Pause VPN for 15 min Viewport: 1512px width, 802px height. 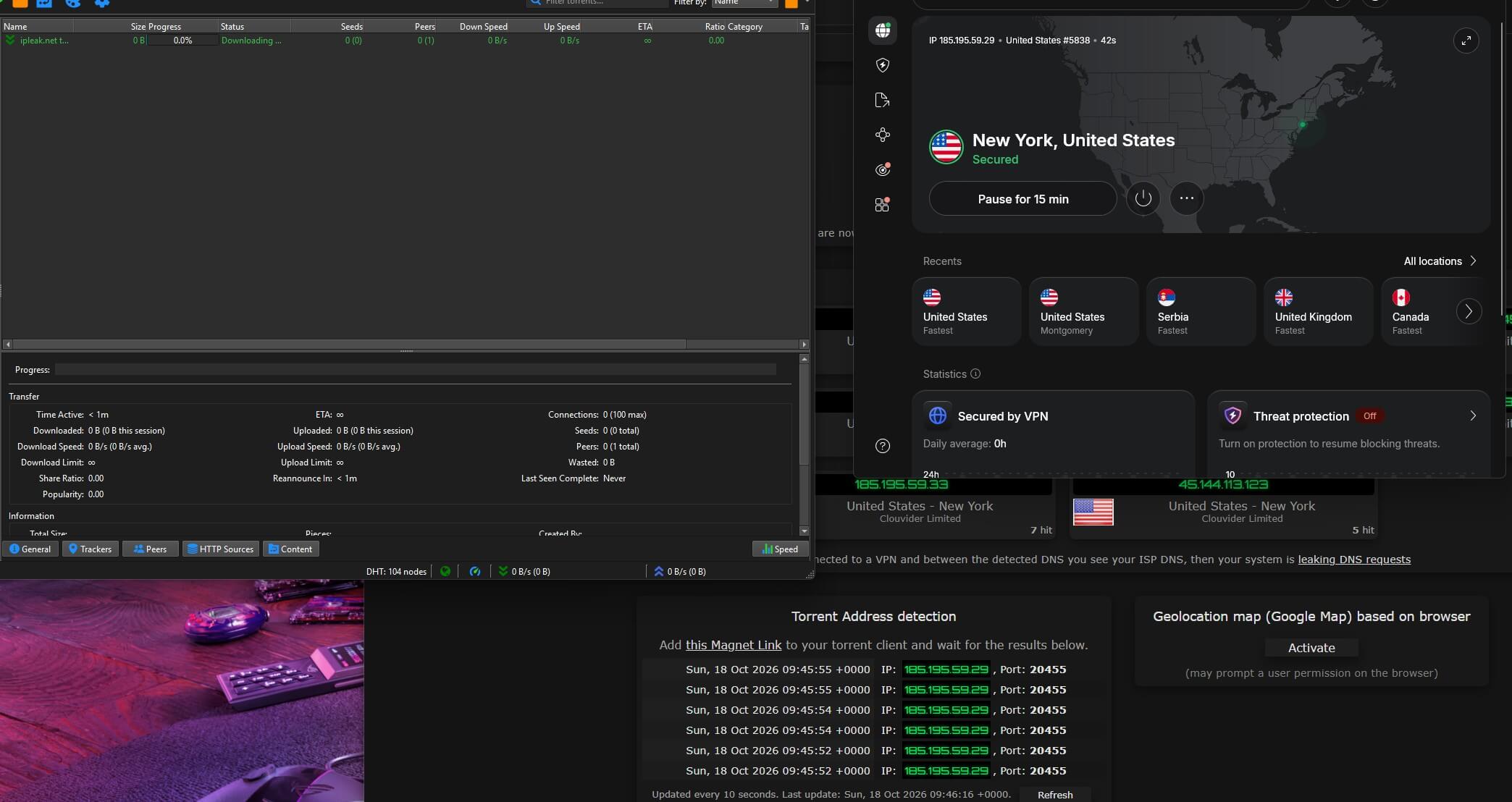(1022, 198)
